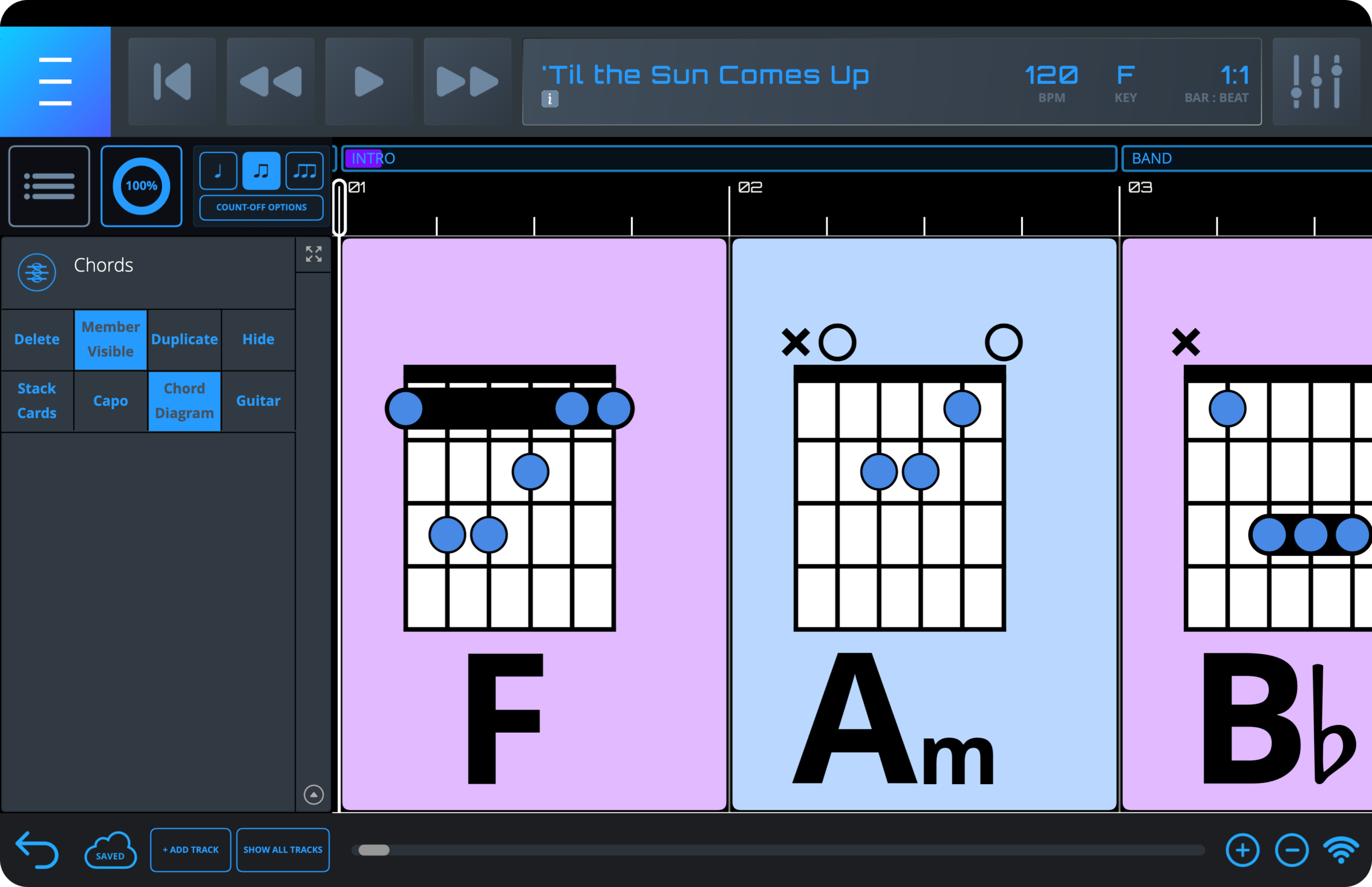Select the INTRO section marker
1372x887 pixels.
click(729, 159)
